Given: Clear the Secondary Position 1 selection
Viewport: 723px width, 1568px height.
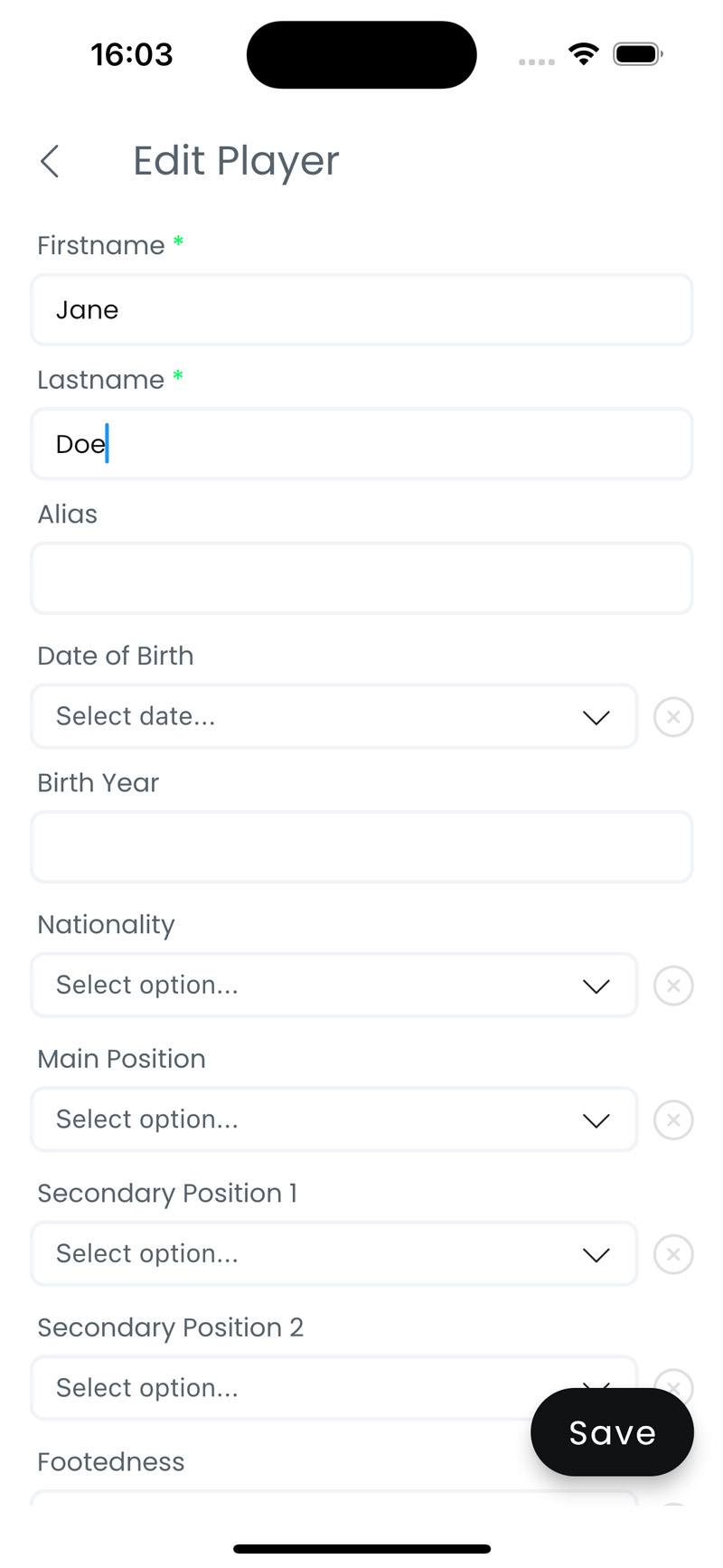Looking at the screenshot, I should pos(673,1254).
